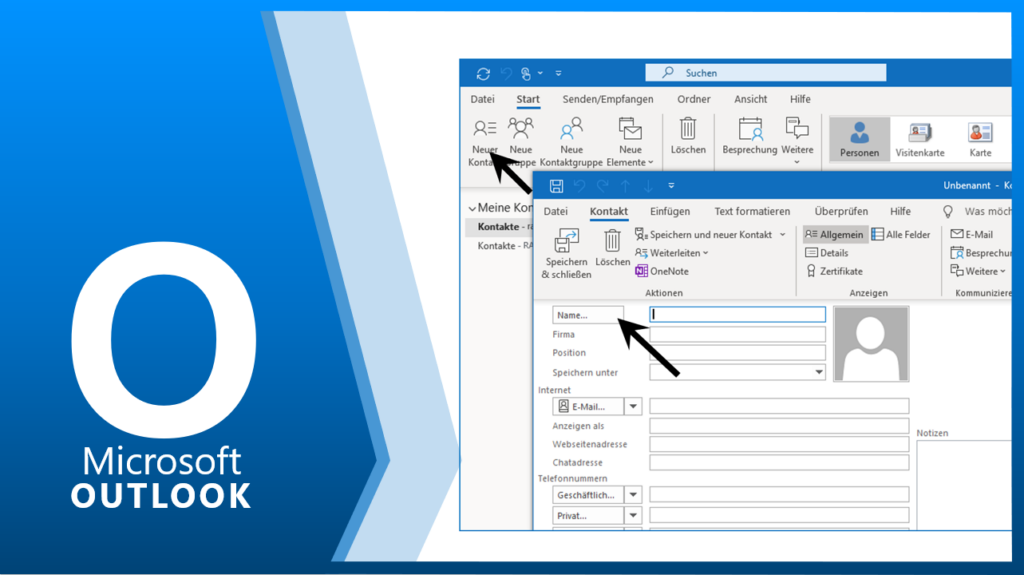Viewport: 1024px width, 575px height.
Task: Open the Senden/Empfangen ribbon tab
Action: coord(607,99)
